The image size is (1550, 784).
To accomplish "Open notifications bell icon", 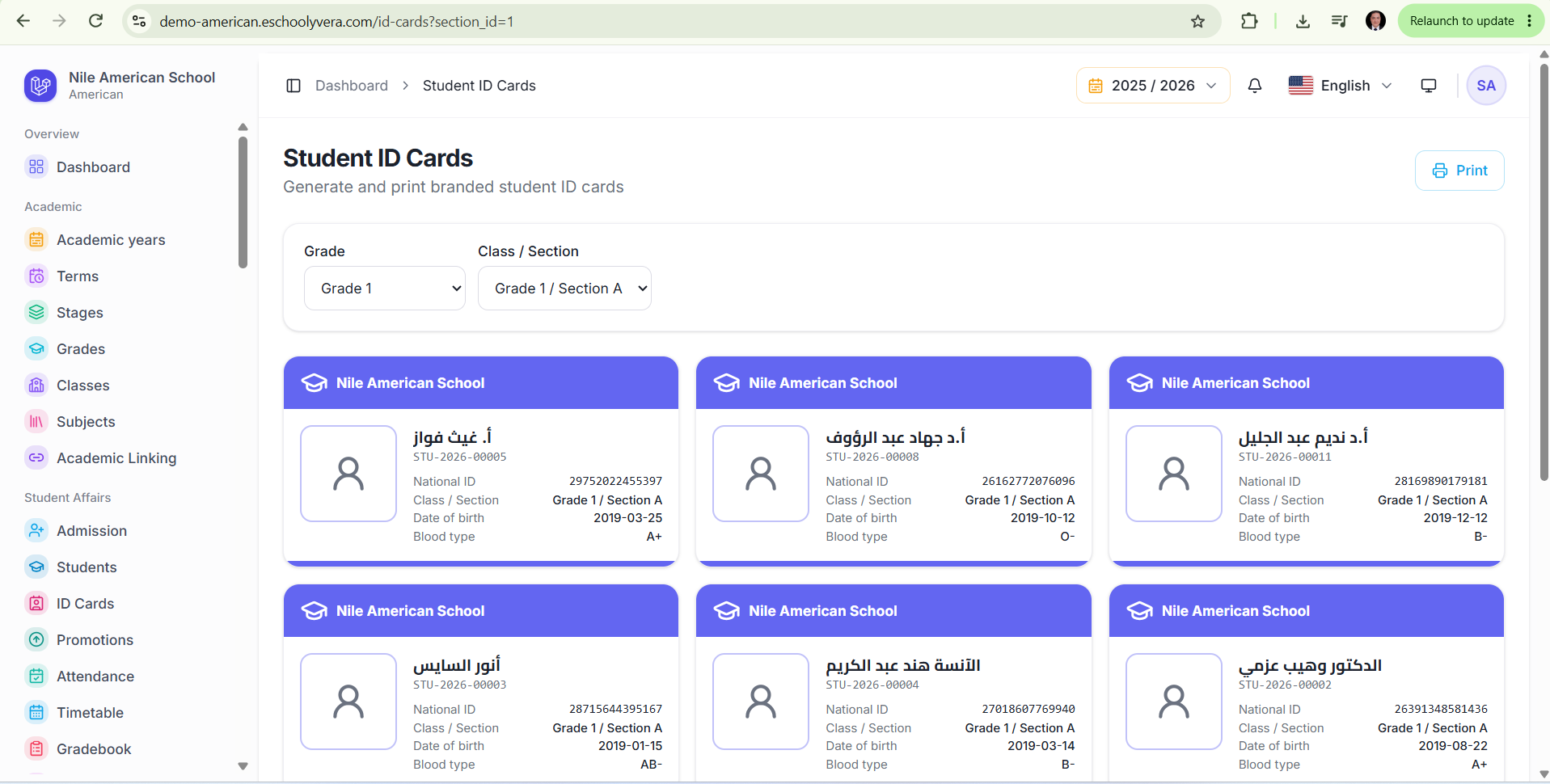I will pos(1255,86).
